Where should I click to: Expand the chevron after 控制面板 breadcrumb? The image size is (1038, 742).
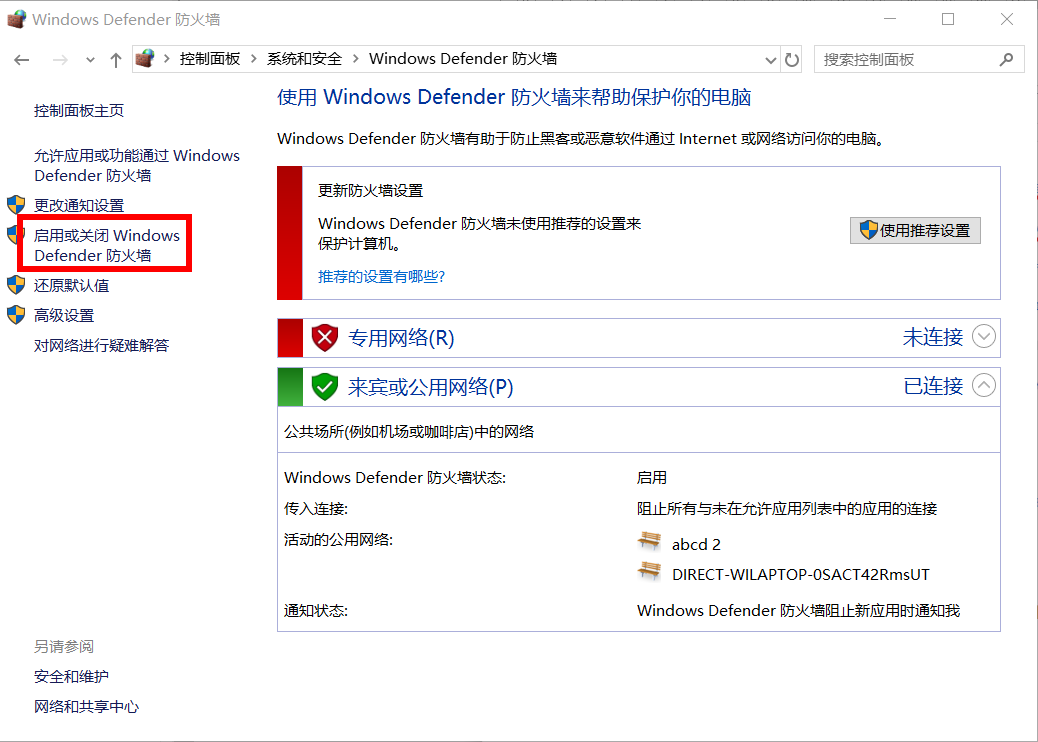tap(254, 59)
